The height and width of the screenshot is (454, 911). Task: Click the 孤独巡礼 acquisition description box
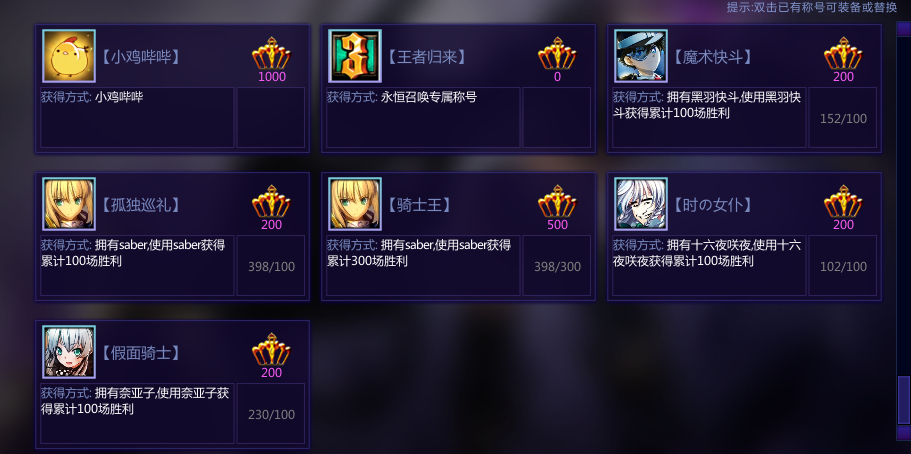137,266
